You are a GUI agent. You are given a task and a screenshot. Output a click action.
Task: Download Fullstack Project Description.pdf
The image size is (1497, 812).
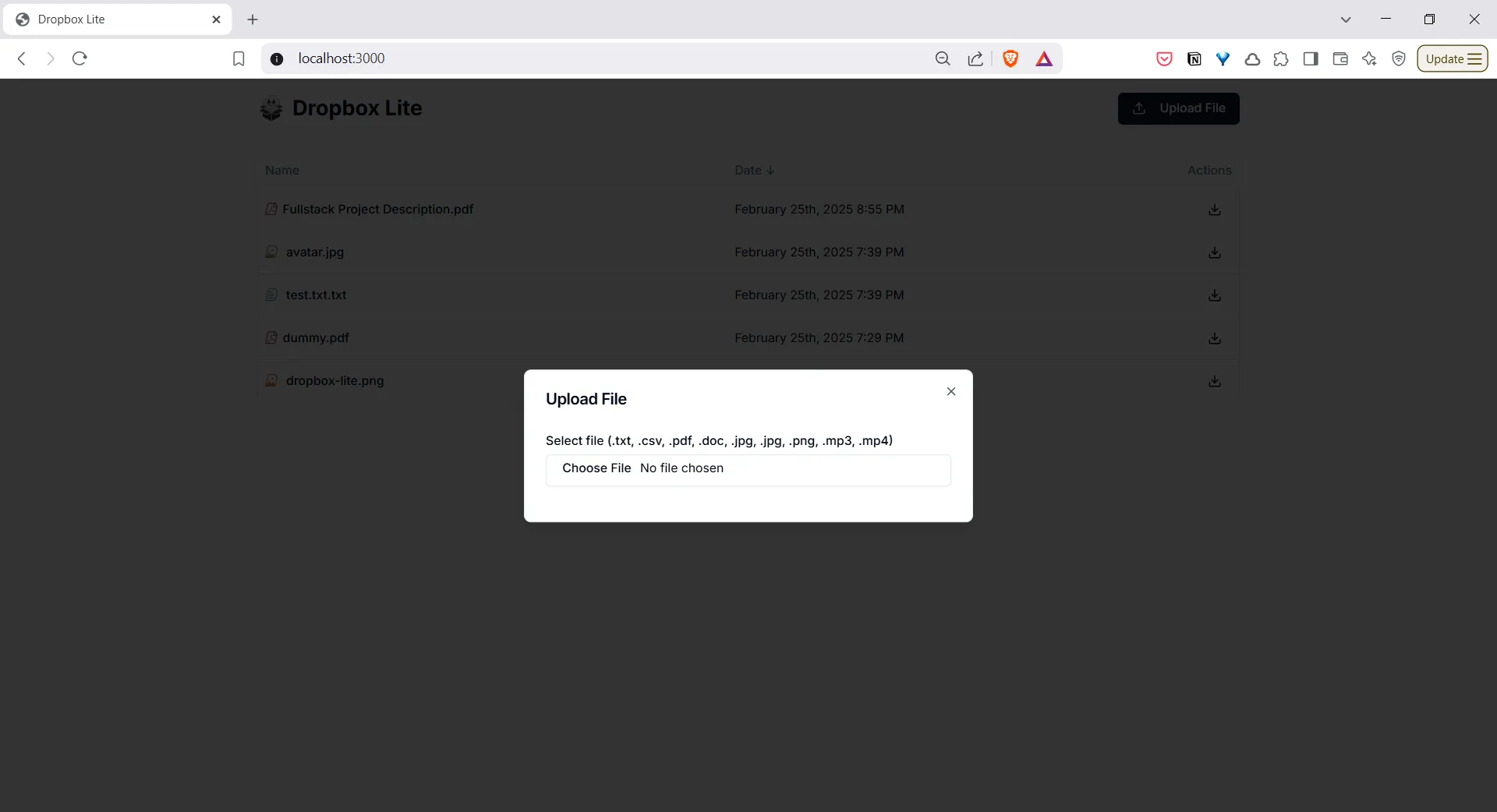coord(1215,210)
